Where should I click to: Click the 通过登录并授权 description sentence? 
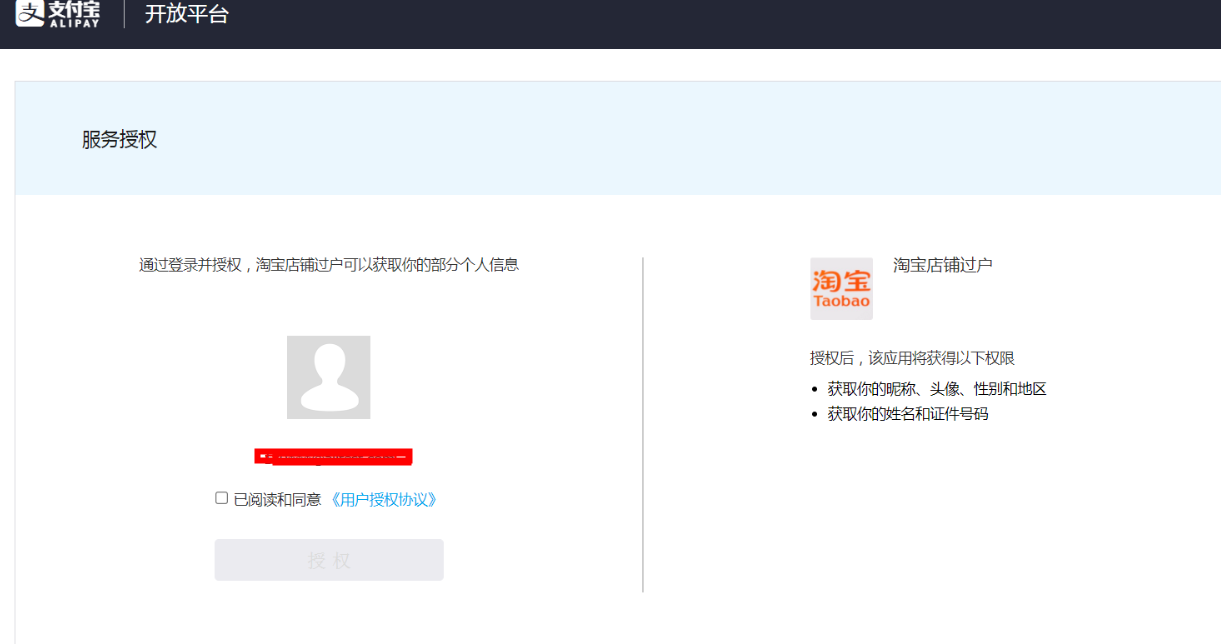[329, 265]
